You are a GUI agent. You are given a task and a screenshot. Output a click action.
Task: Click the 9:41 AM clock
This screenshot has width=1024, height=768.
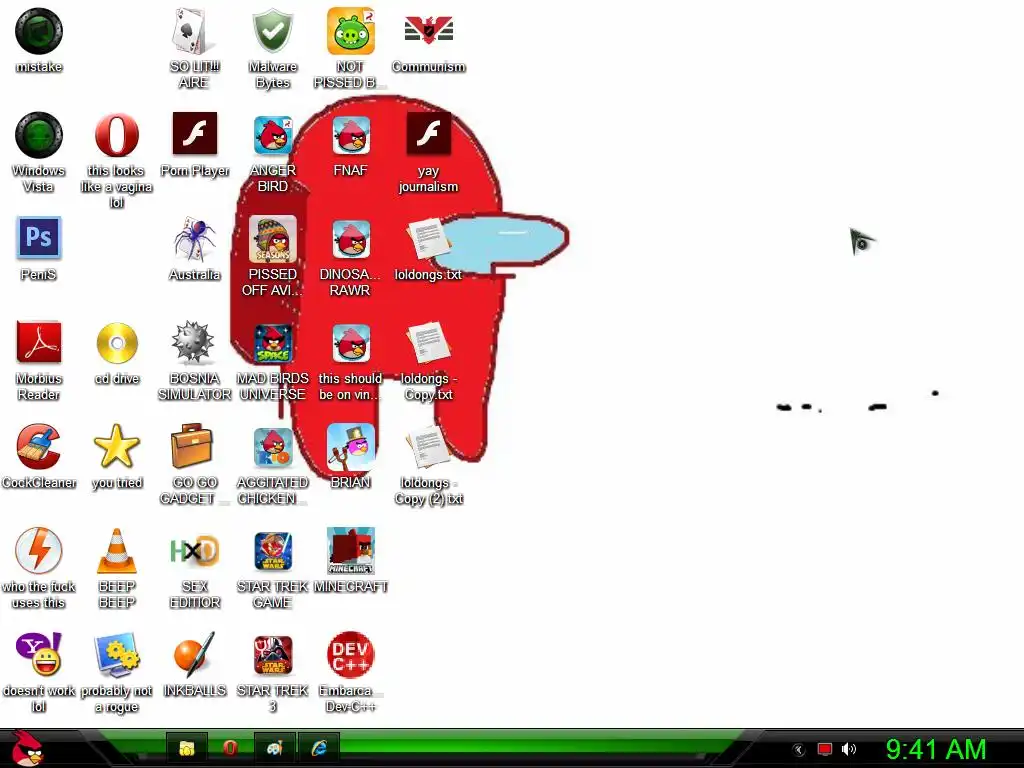coord(936,749)
